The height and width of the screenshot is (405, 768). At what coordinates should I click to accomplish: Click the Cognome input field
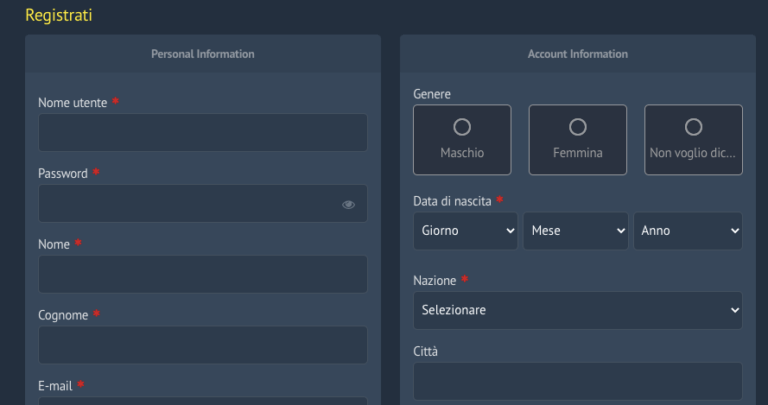203,345
